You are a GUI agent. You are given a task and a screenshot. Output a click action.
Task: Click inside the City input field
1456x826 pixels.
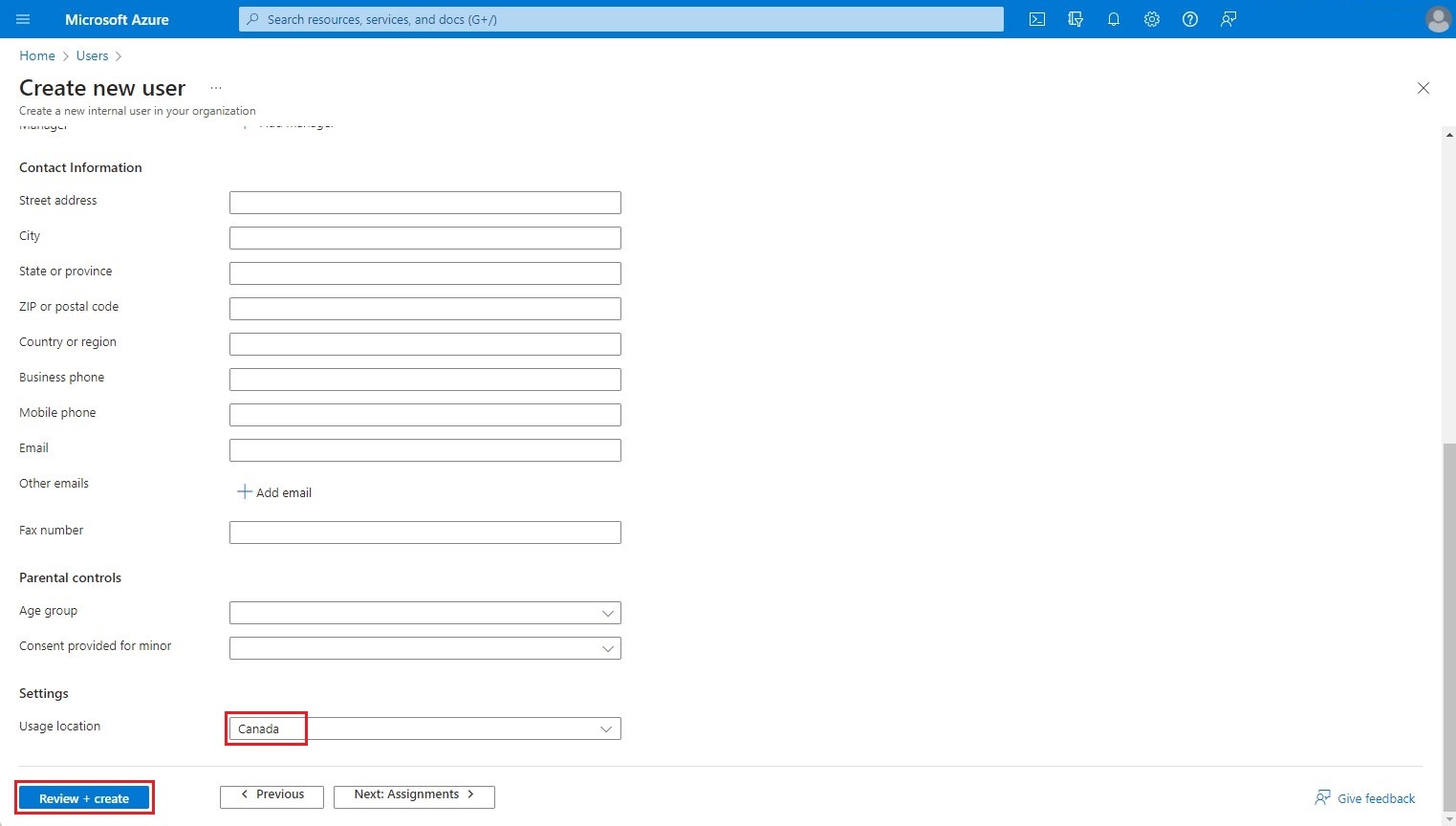tap(424, 237)
